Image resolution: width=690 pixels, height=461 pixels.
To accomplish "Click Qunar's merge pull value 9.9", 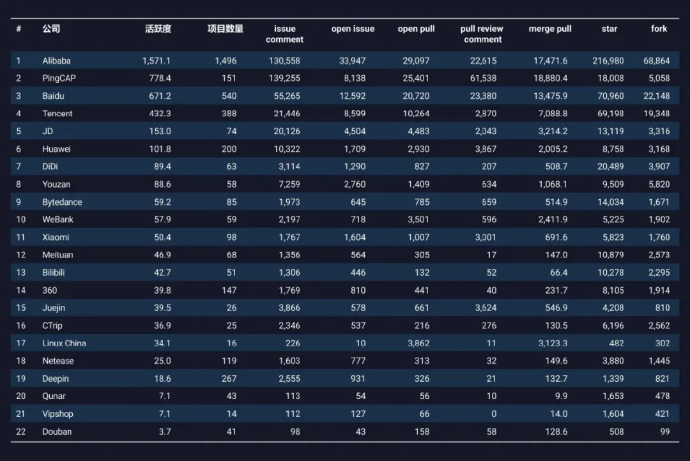I will pos(561,396).
